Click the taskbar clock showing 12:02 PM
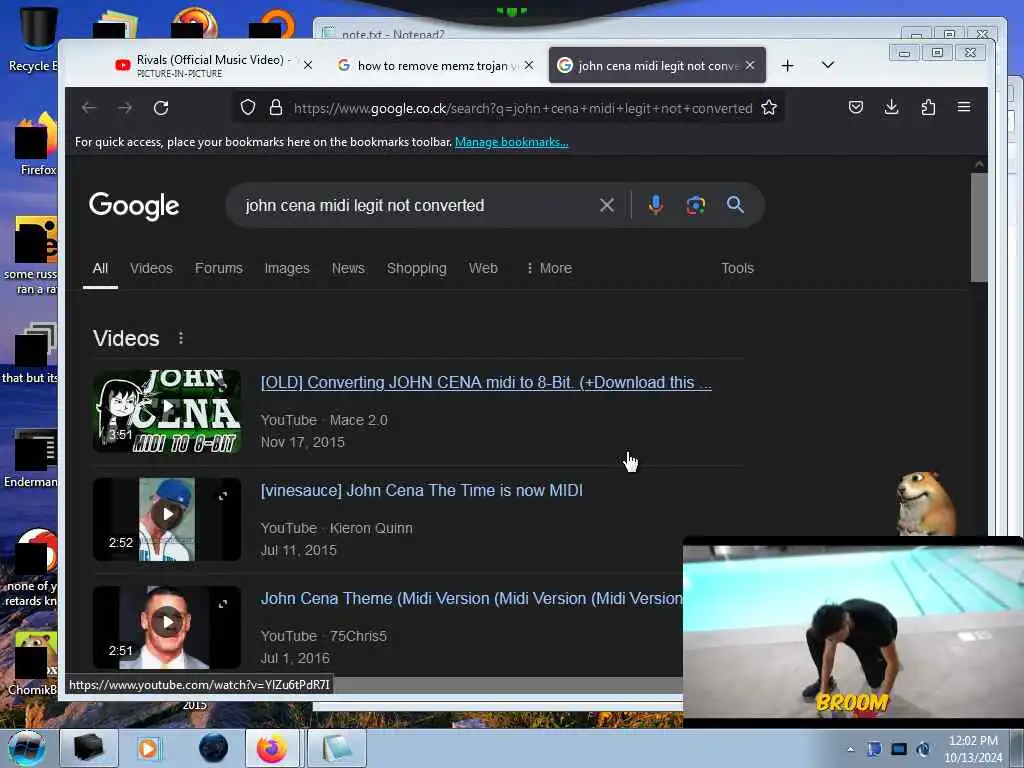 tap(973, 749)
